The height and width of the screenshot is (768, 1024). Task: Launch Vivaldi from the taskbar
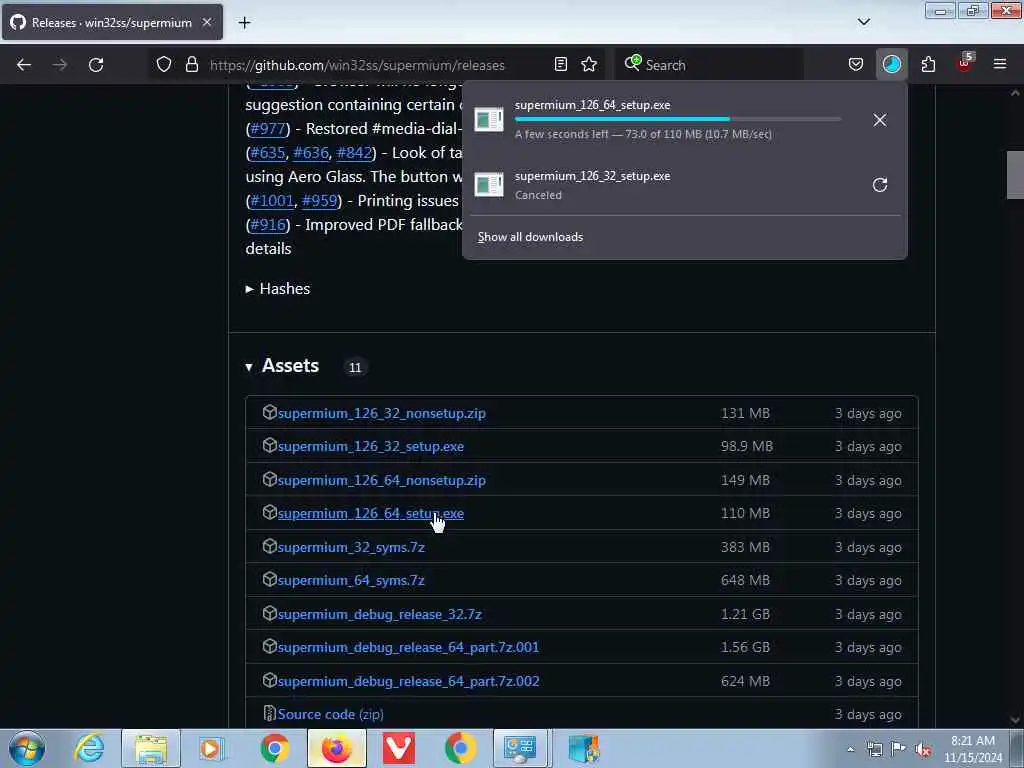coord(398,748)
